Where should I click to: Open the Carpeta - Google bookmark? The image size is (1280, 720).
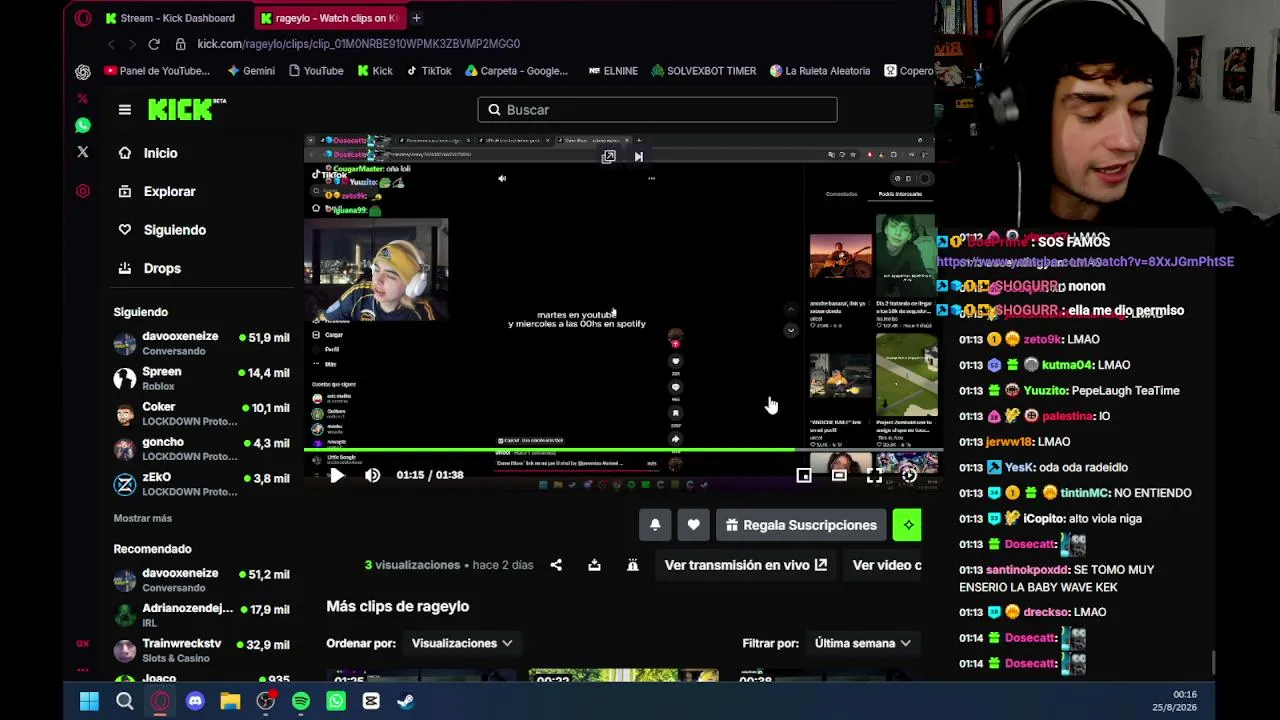tap(516, 71)
